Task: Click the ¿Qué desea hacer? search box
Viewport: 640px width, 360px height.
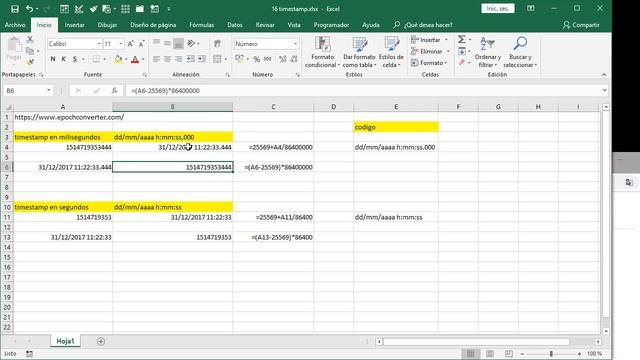Action: click(x=423, y=25)
